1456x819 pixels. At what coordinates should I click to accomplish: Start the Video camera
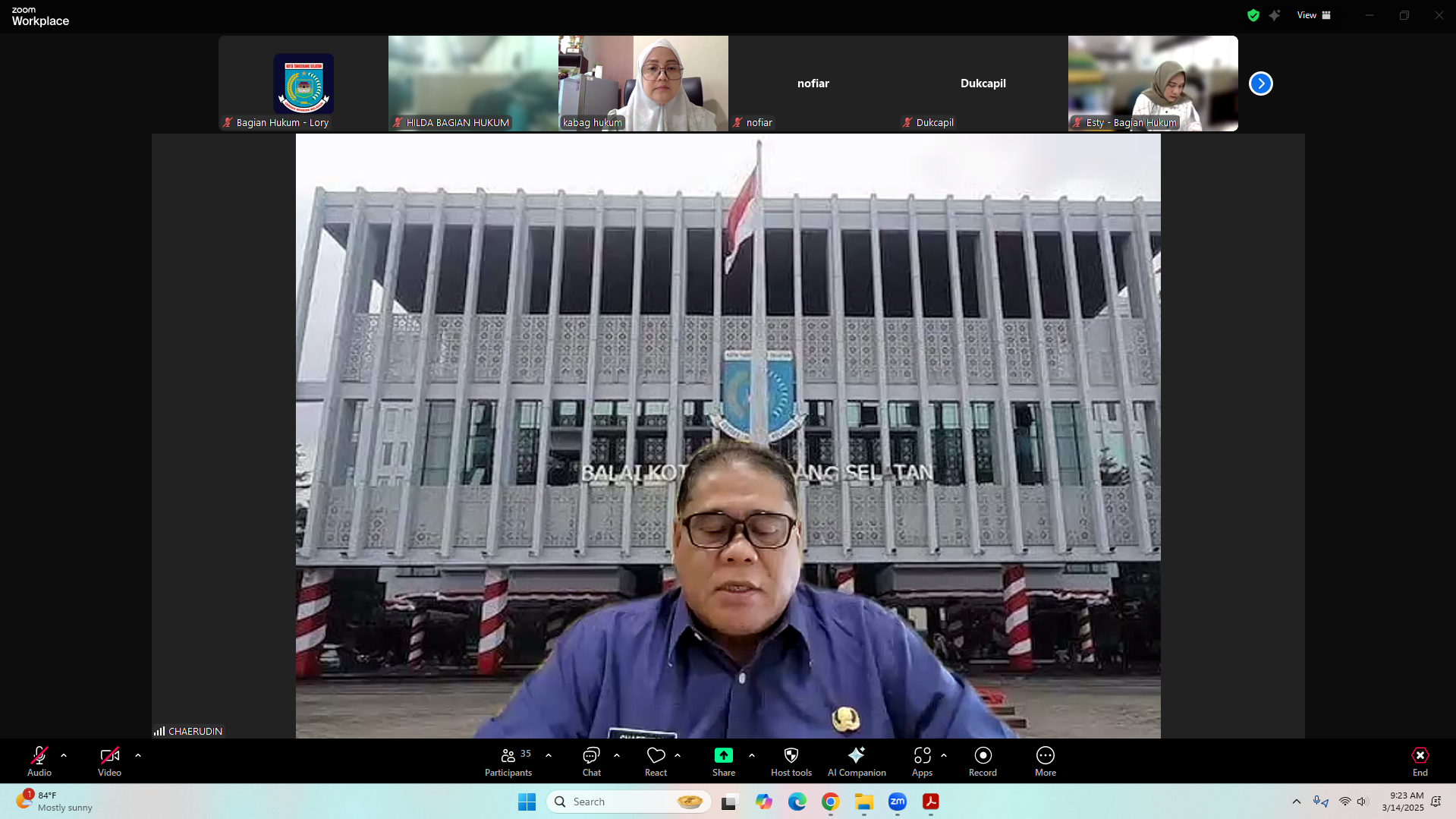[x=109, y=761]
